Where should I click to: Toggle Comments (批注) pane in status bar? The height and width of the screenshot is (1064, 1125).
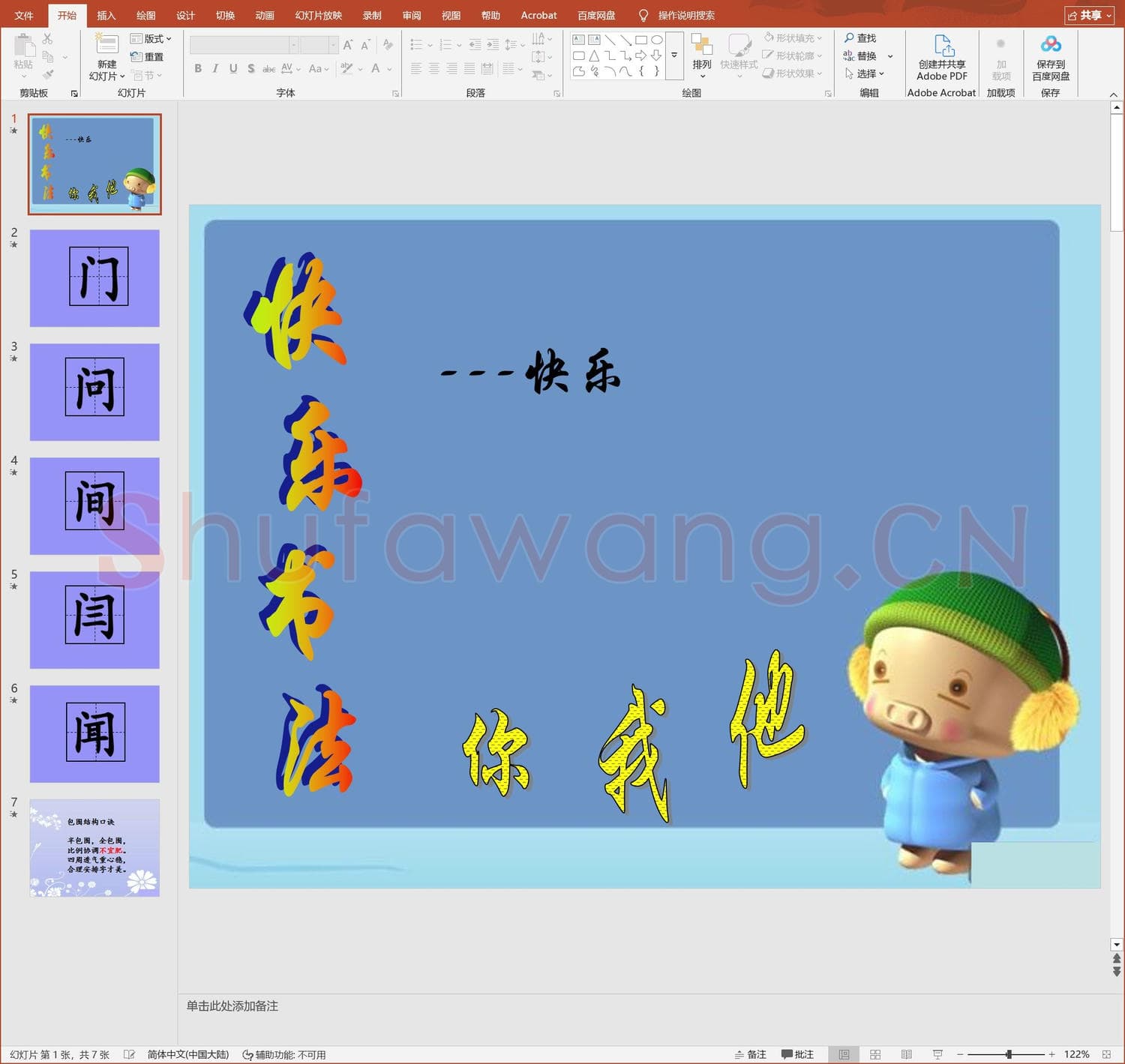[798, 1054]
